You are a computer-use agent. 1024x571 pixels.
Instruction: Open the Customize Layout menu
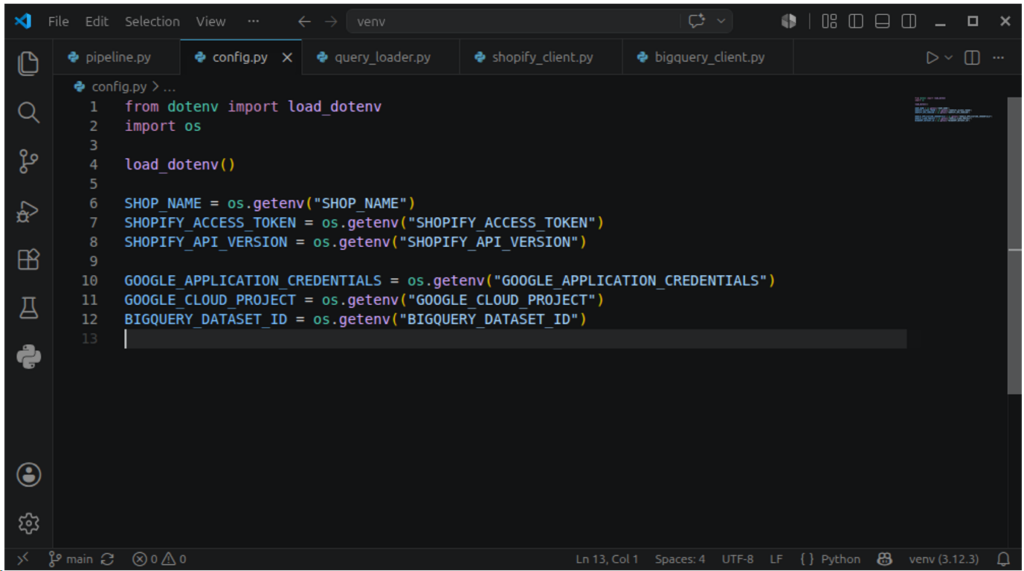(x=829, y=22)
